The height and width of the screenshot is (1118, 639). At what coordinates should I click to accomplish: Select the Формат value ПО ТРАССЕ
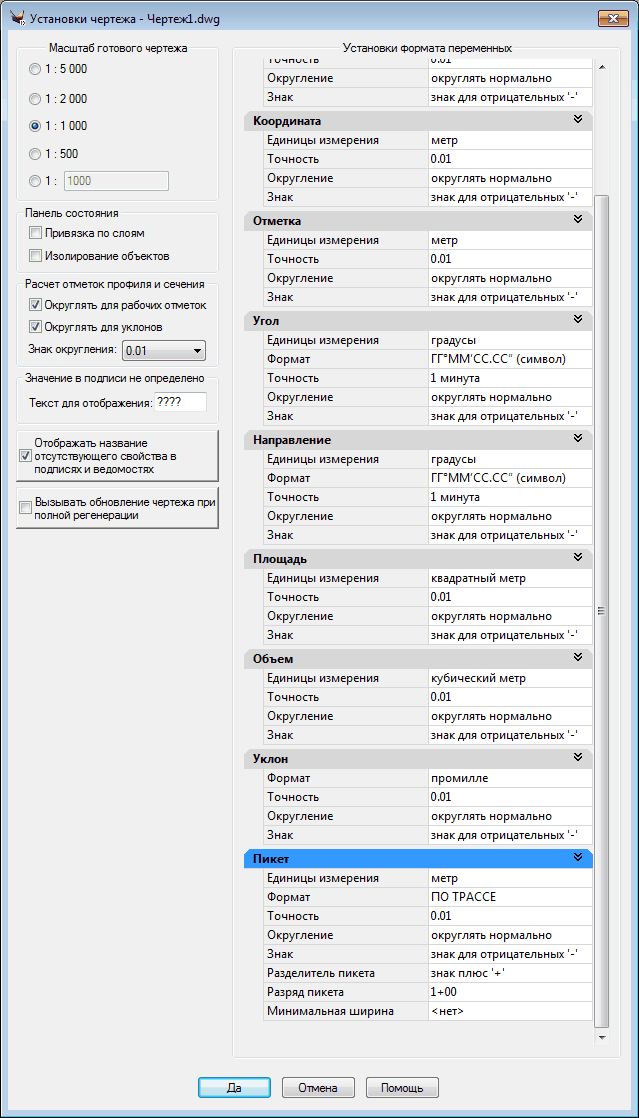[509, 897]
